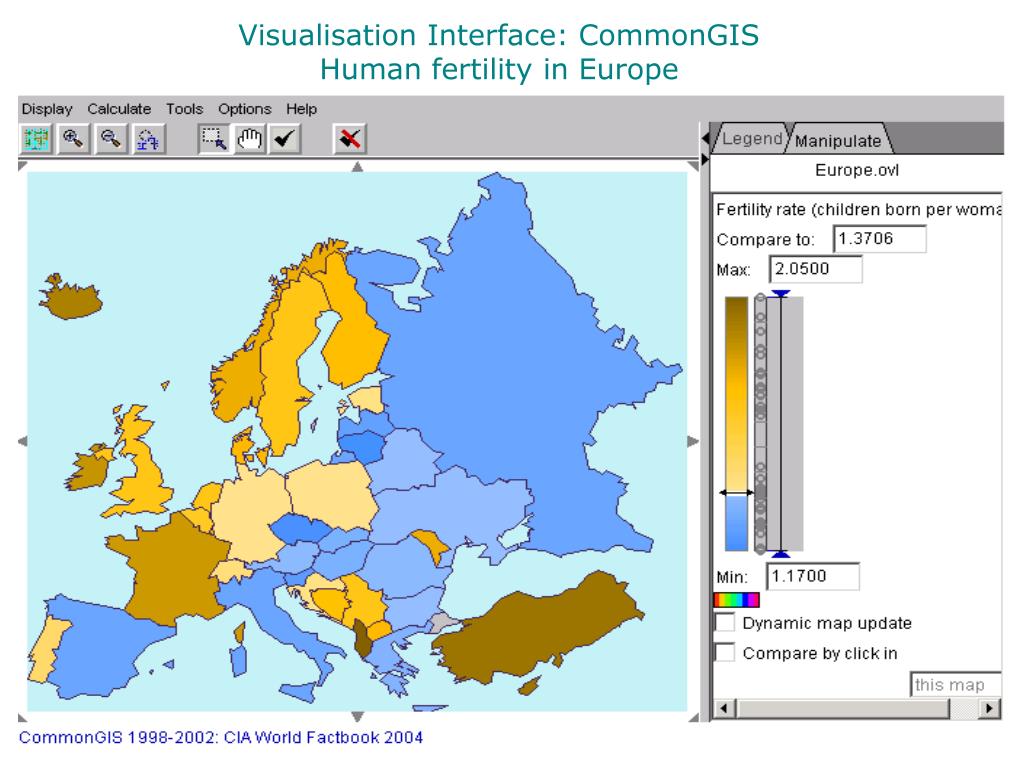Click Russia on the fertility map
The height and width of the screenshot is (768, 1024).
[x=496, y=366]
